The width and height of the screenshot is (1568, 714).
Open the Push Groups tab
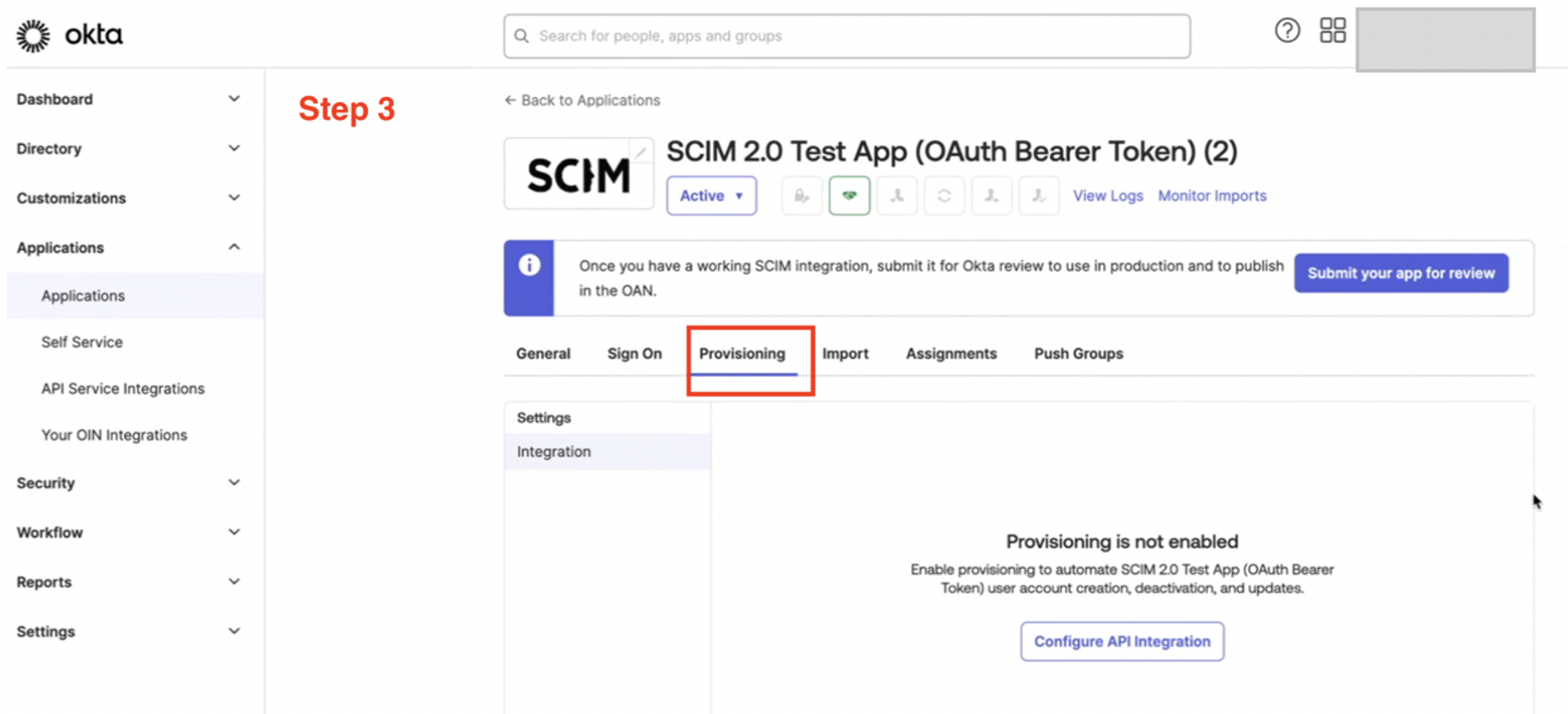(1078, 354)
